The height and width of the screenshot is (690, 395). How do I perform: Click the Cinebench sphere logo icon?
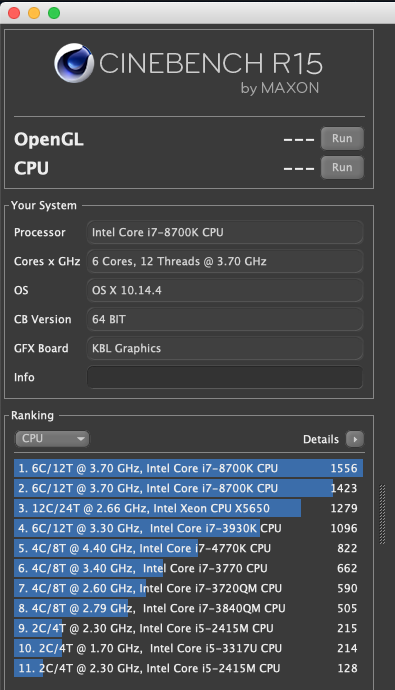pos(73,63)
